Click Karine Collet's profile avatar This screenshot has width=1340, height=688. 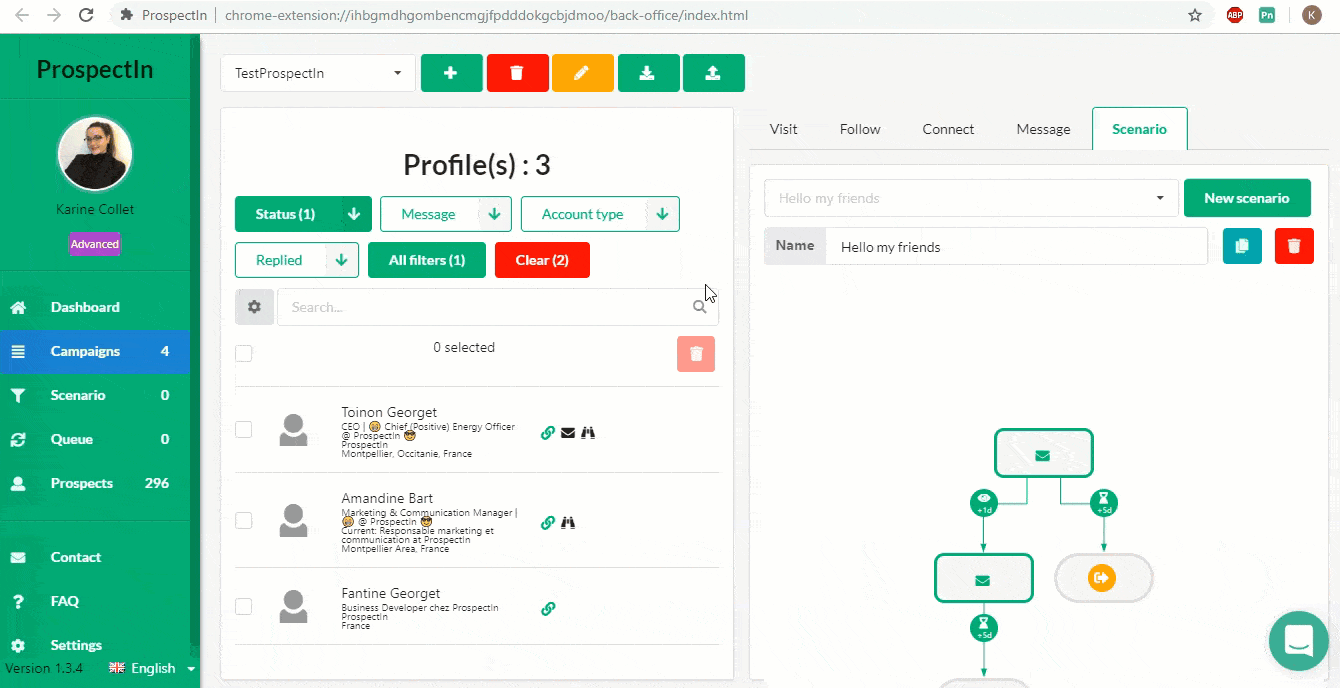point(95,154)
